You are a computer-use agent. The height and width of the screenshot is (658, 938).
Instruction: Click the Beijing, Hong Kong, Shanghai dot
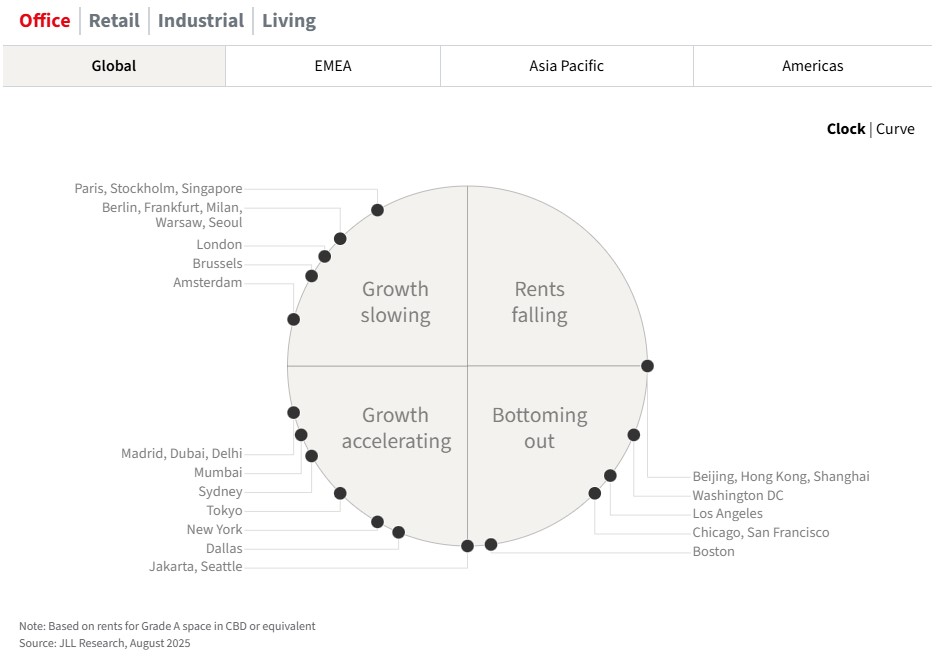click(647, 366)
